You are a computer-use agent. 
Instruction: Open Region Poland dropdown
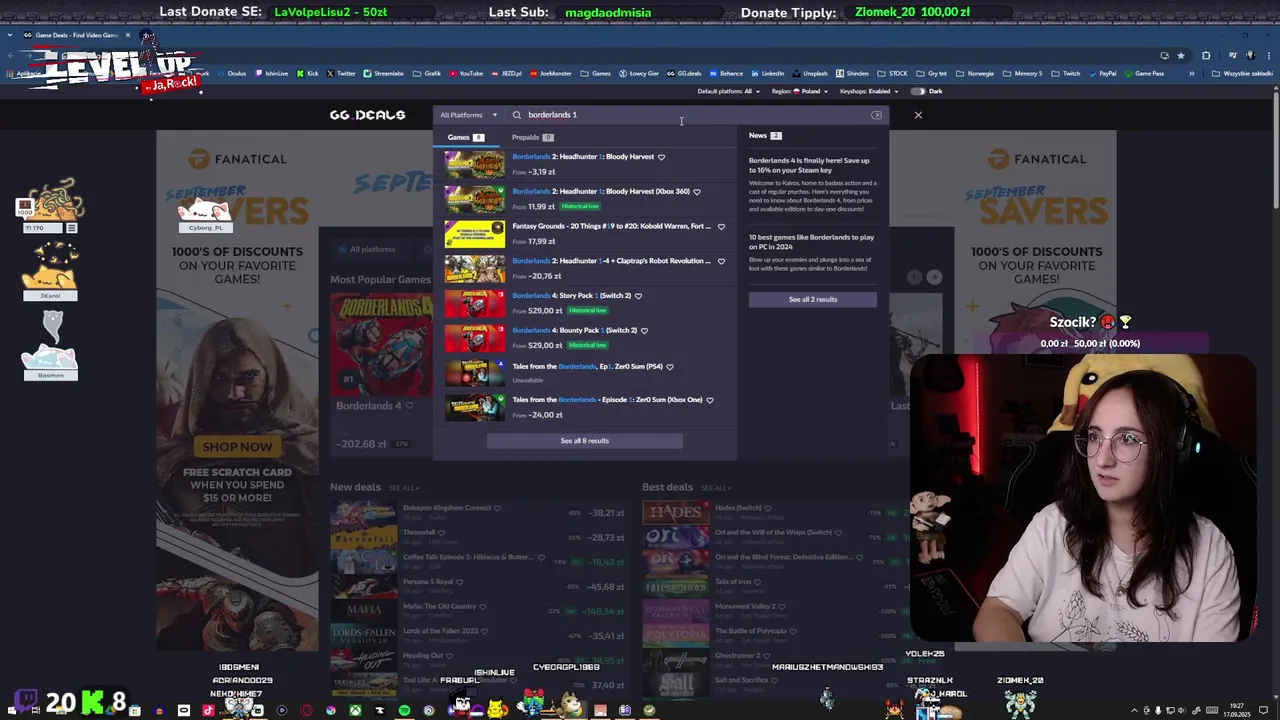pyautogui.click(x=801, y=91)
